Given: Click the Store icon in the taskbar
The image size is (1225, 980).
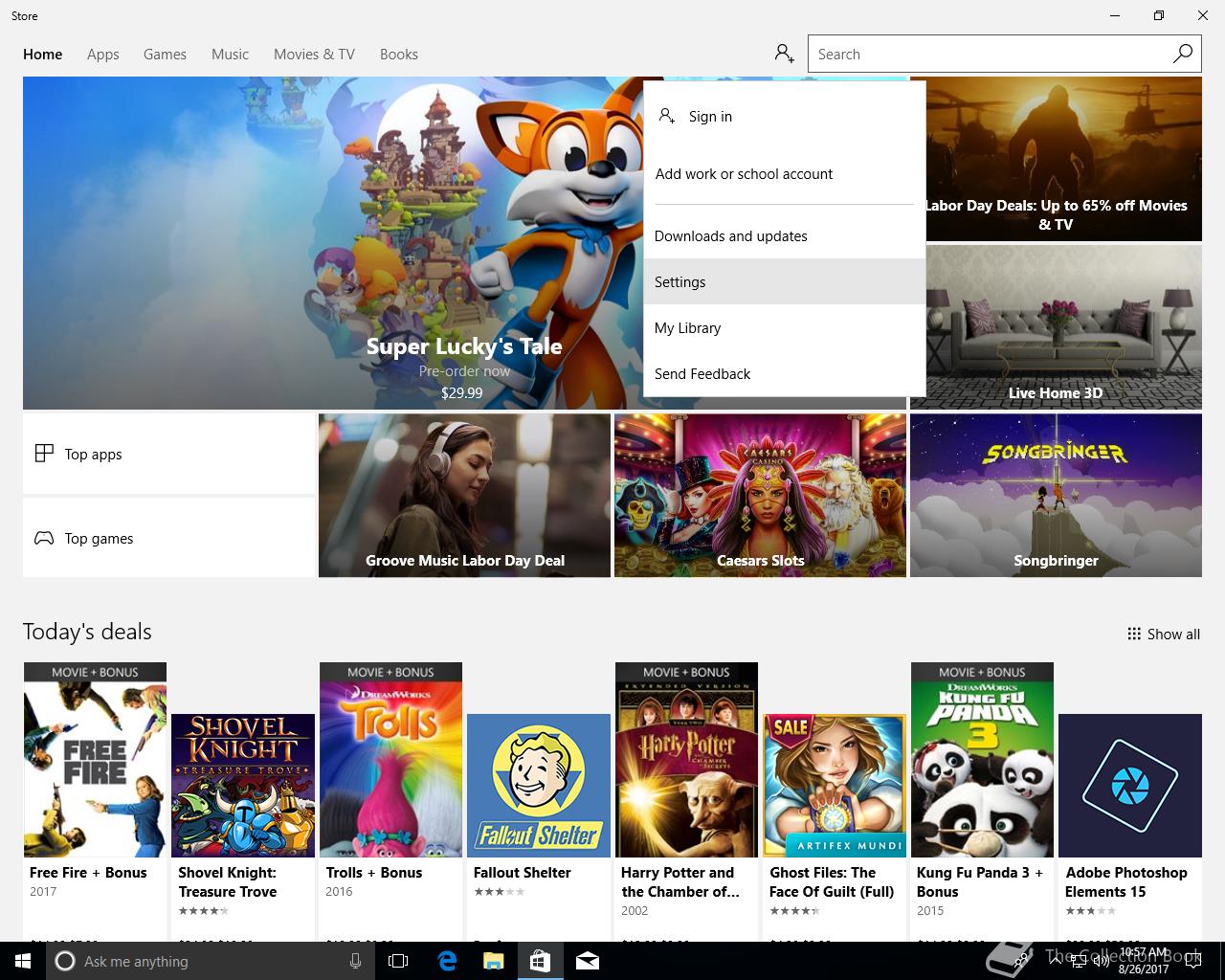Looking at the screenshot, I should click(540, 961).
